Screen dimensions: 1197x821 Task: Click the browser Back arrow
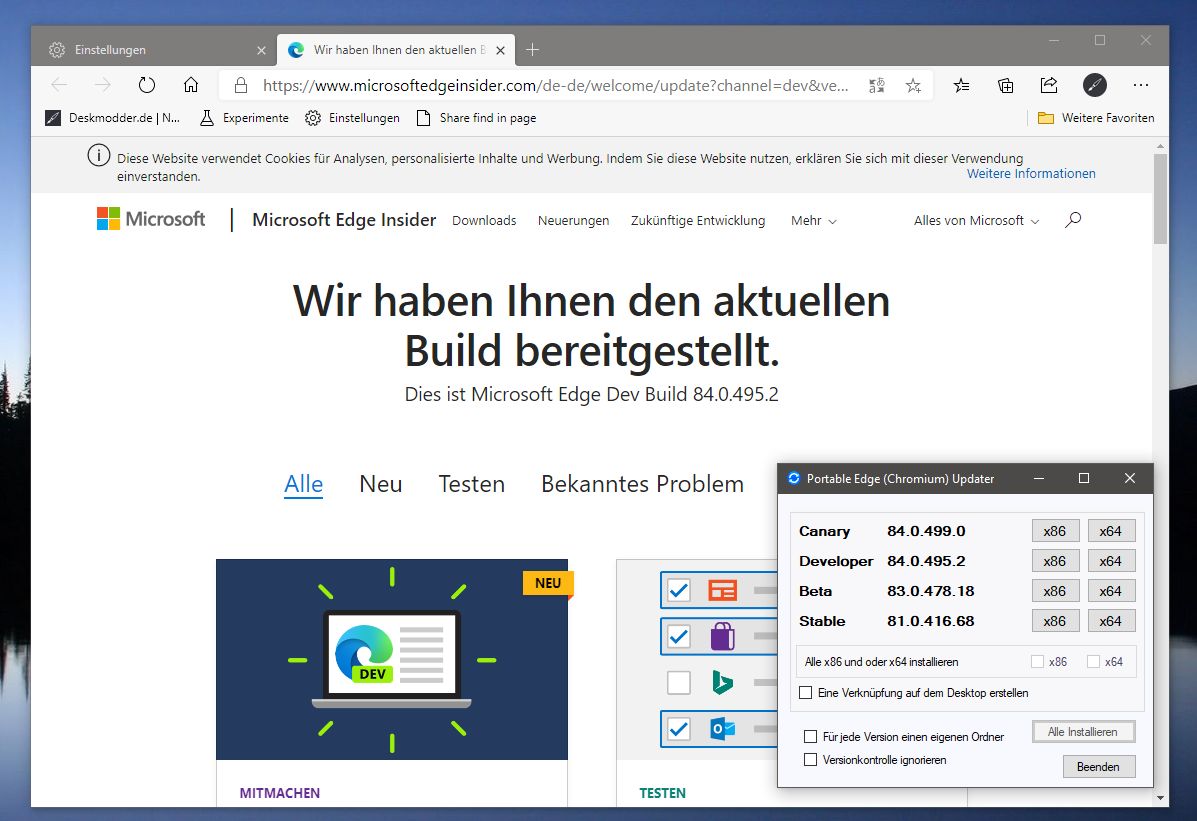(60, 85)
